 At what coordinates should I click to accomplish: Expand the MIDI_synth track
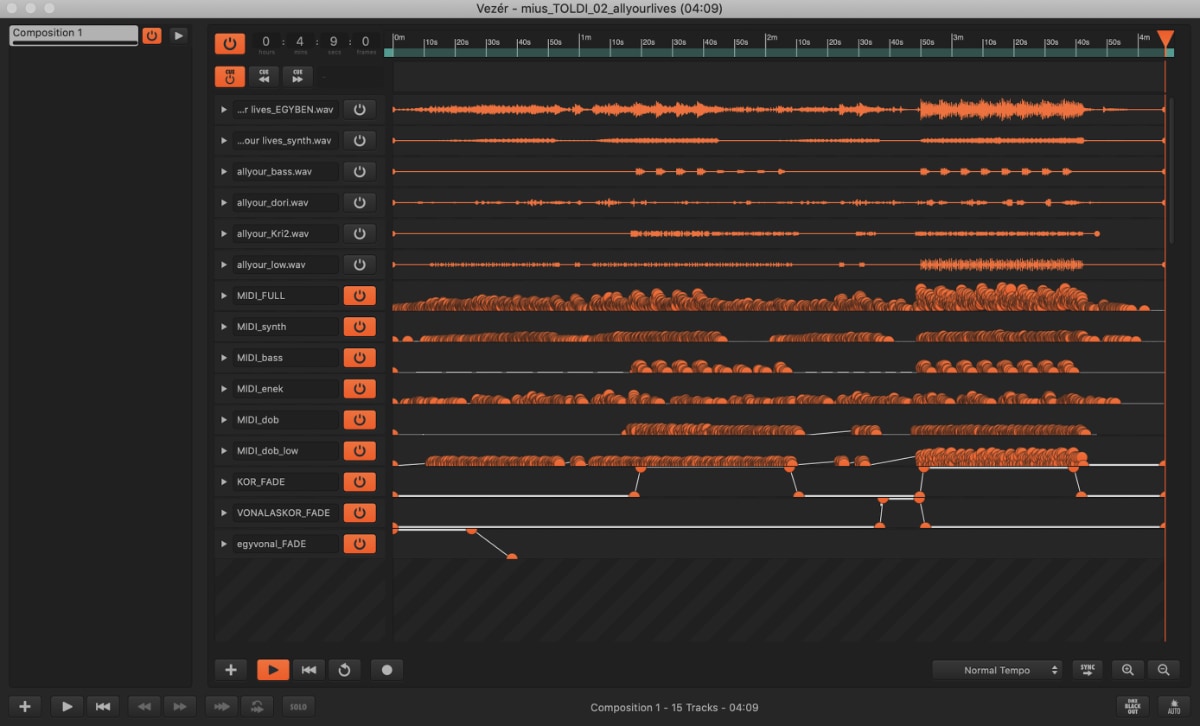(224, 326)
